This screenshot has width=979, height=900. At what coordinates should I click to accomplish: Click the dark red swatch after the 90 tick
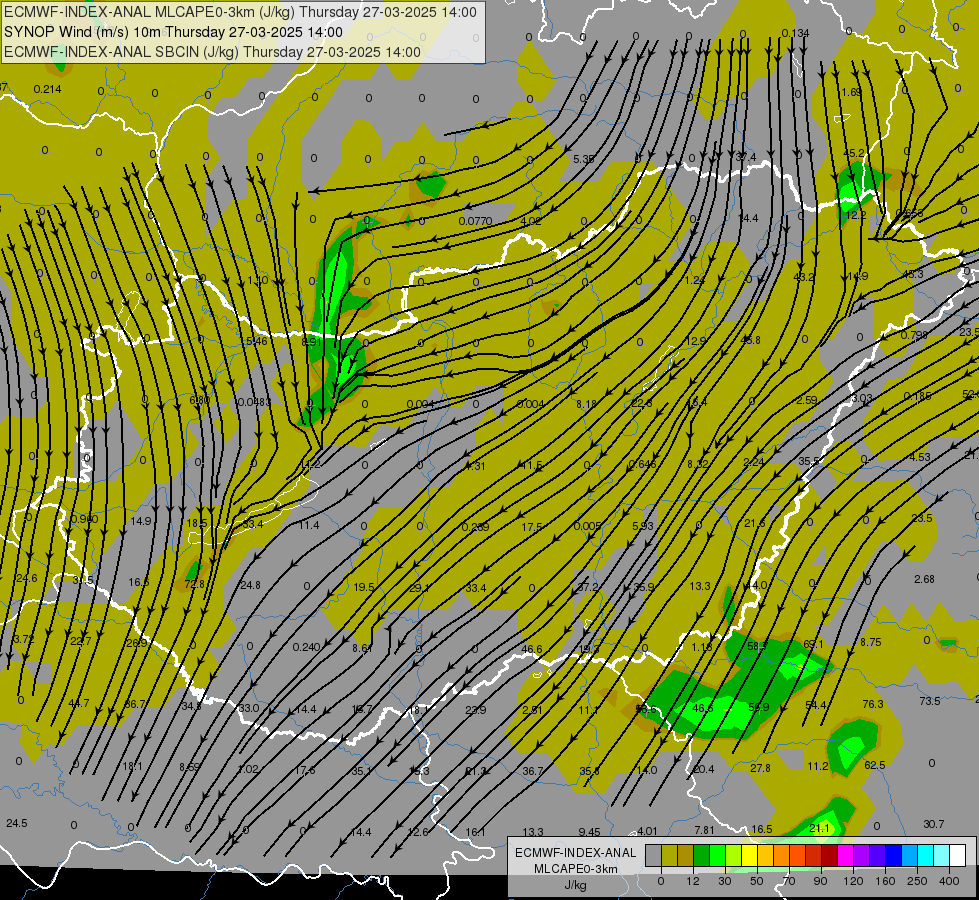(x=829, y=855)
